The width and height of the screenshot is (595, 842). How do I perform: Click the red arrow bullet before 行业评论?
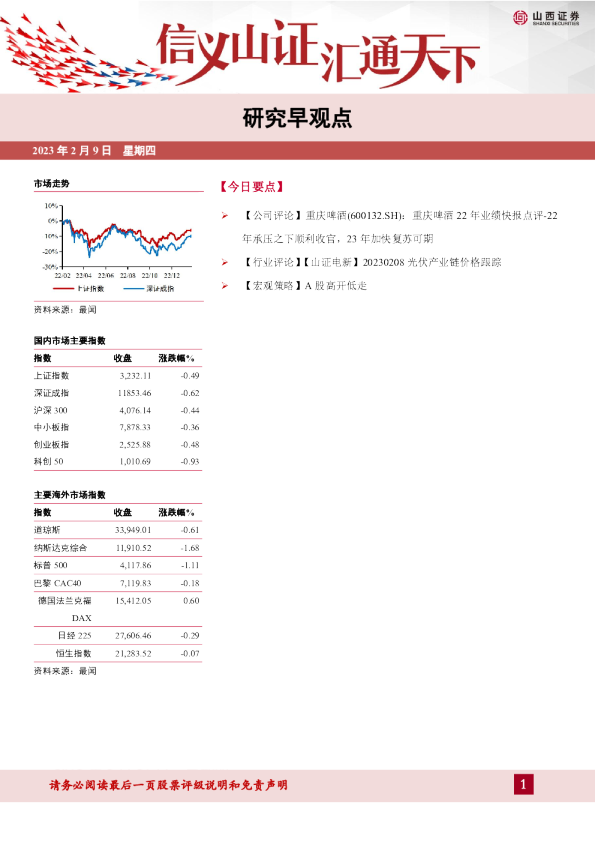tap(224, 263)
